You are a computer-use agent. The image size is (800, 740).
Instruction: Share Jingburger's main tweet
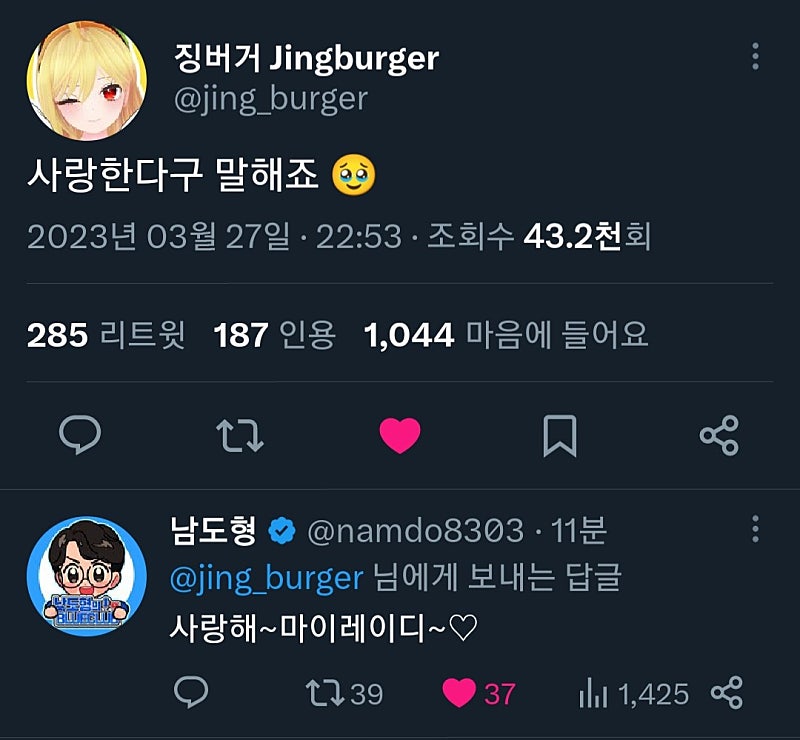(x=719, y=436)
